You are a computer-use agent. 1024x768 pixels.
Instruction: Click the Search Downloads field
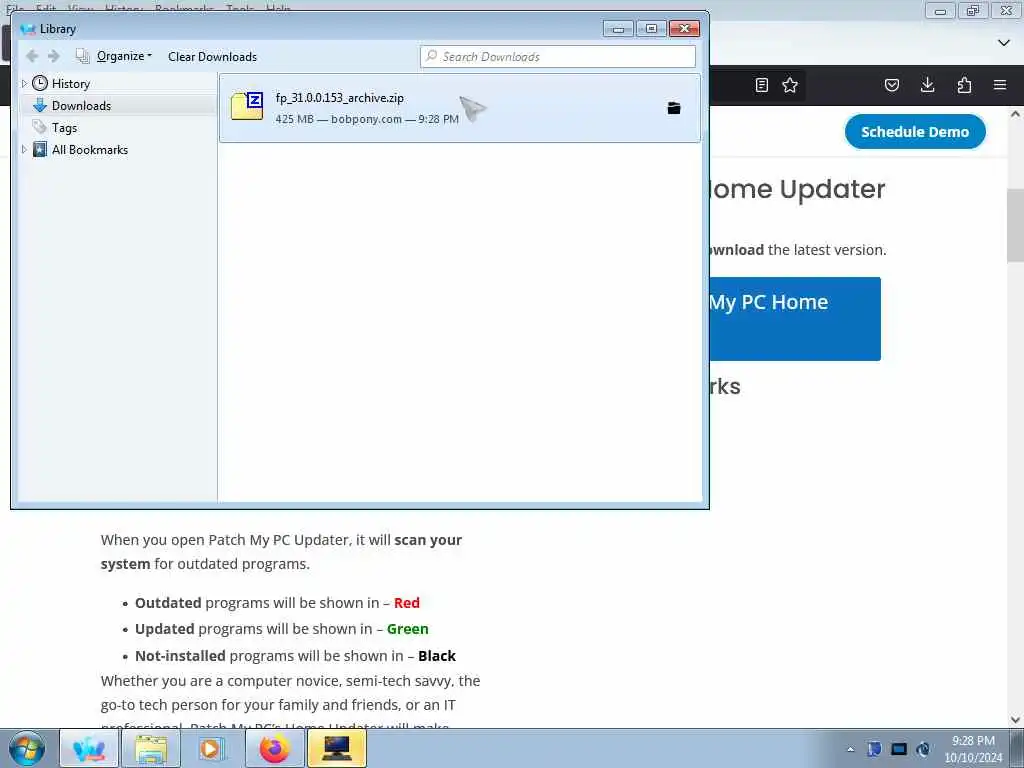pos(558,57)
